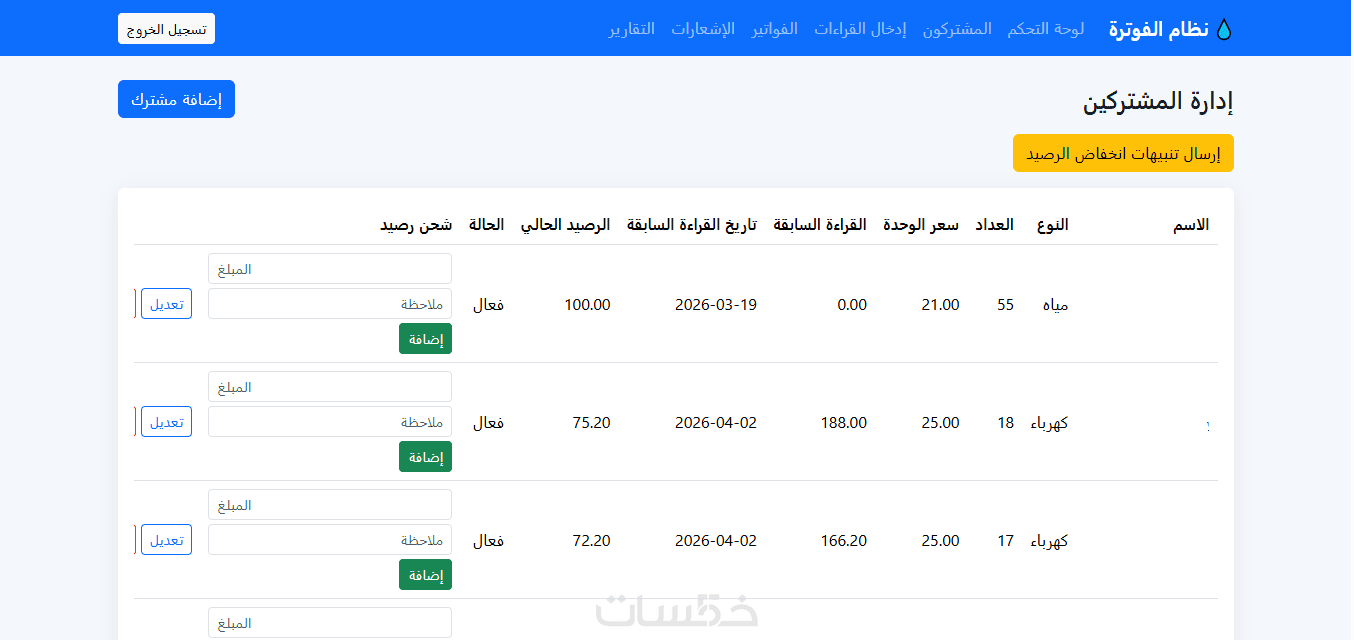Focus المبلغ field in meter 17 row
This screenshot has width=1354, height=640.
pyautogui.click(x=330, y=505)
